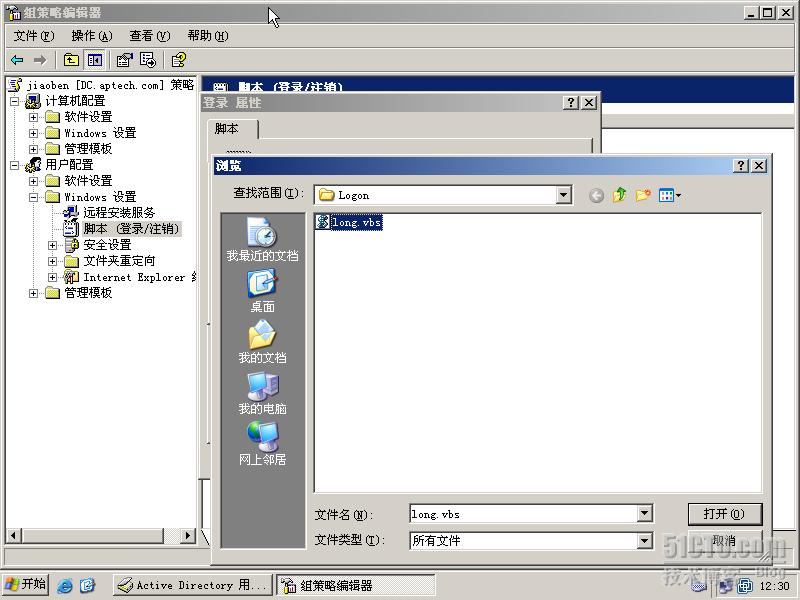Click the 12:30 system clock

pos(774,586)
